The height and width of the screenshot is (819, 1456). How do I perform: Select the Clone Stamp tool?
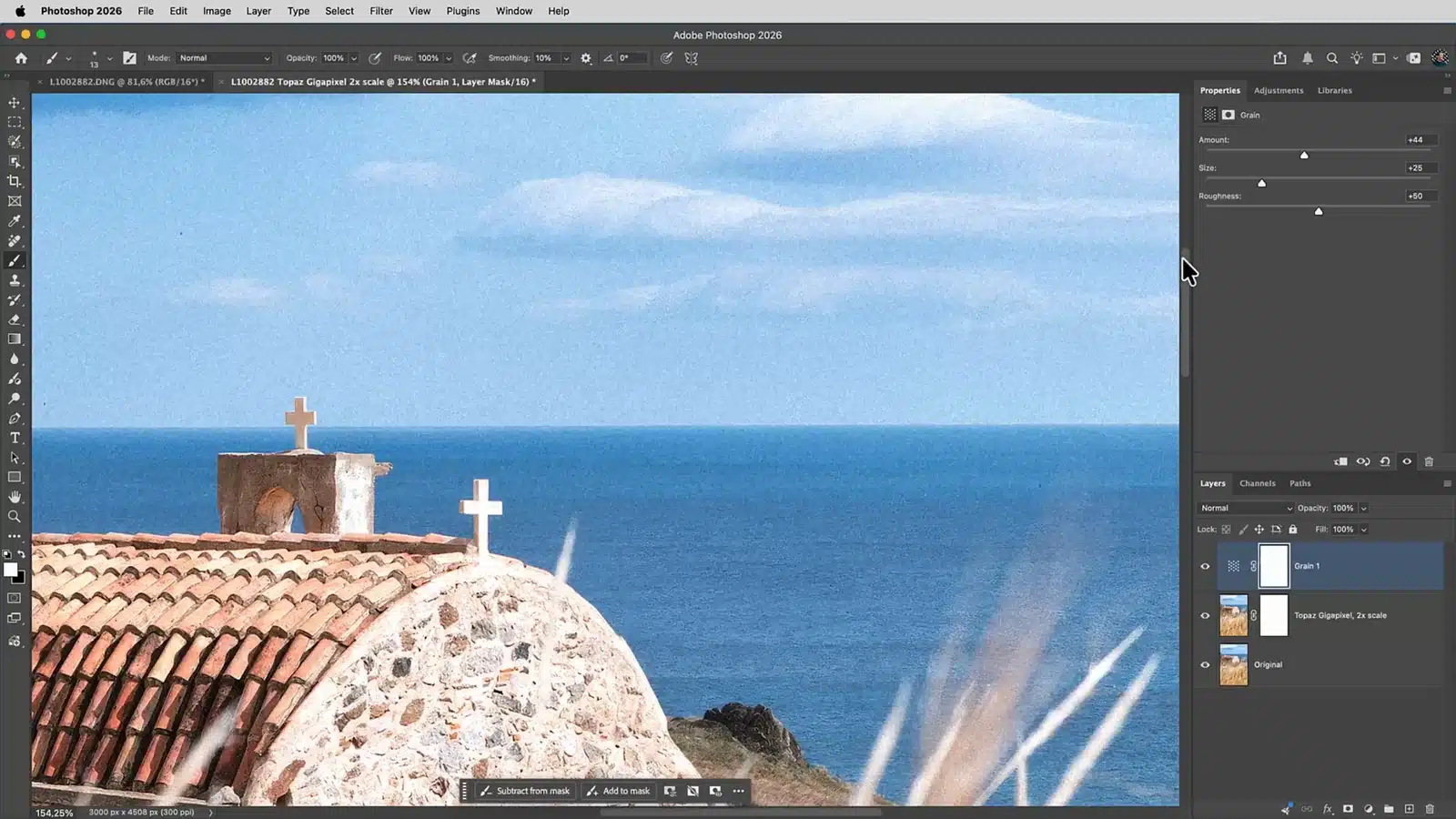point(15,280)
